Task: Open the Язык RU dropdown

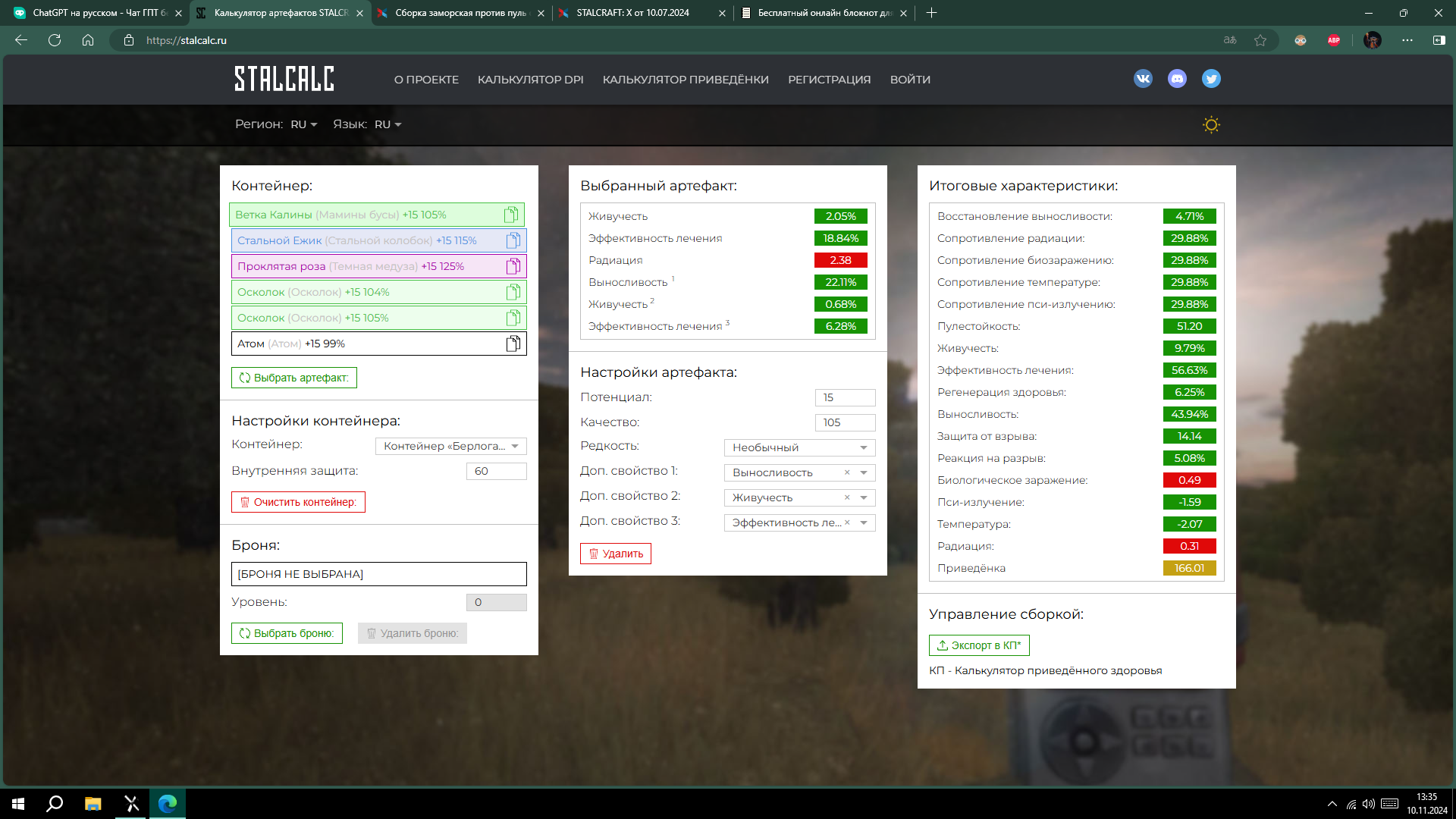Action: tap(388, 124)
